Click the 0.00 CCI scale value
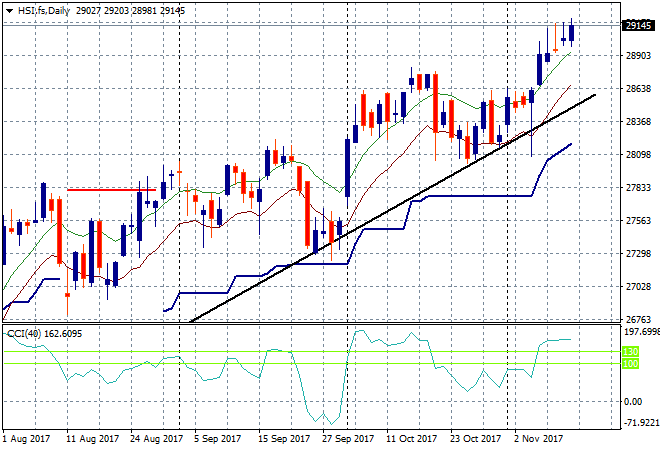 click(633, 401)
